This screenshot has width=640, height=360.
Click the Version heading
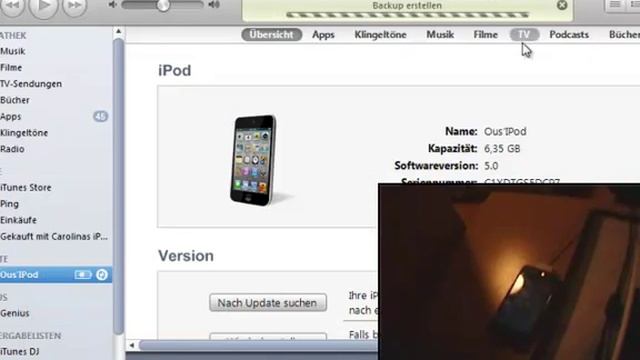[x=186, y=256]
